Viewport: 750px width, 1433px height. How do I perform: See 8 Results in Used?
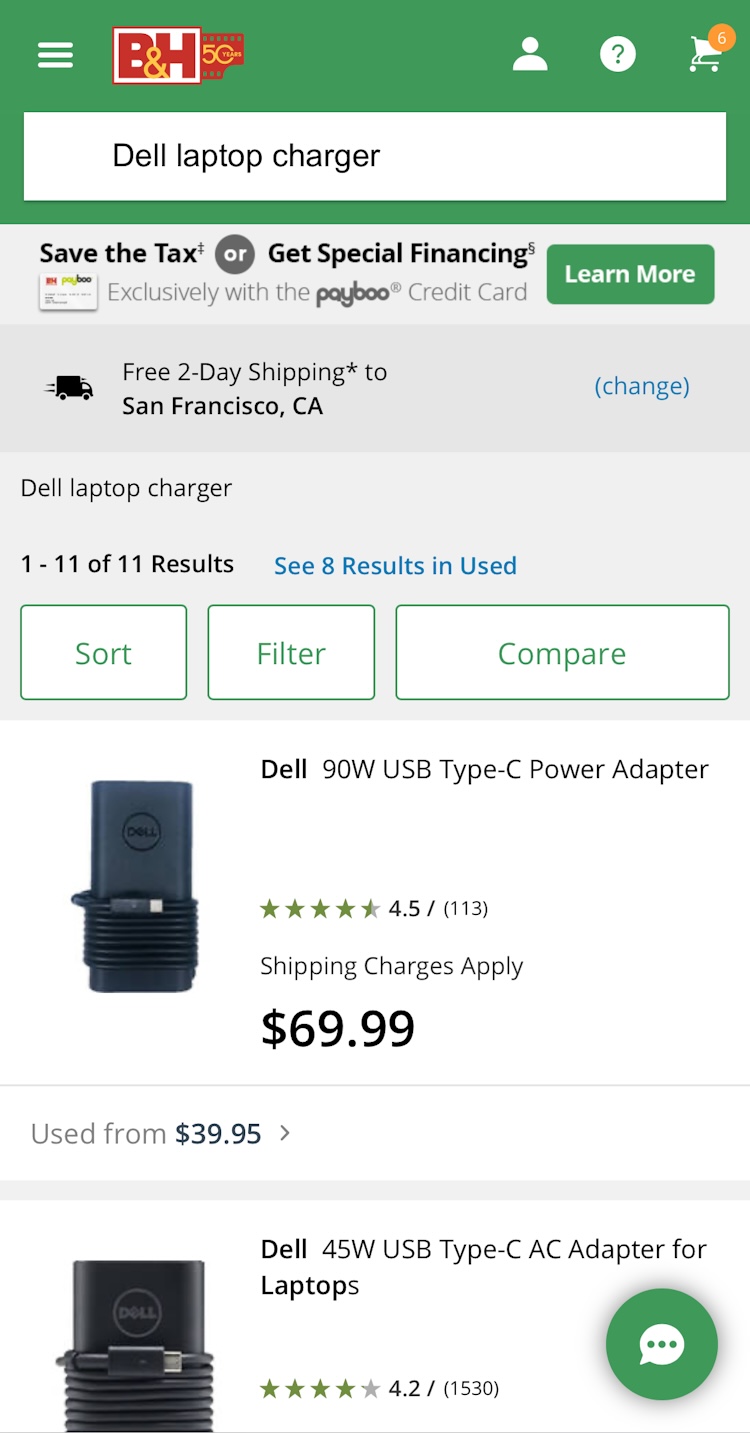(x=395, y=566)
